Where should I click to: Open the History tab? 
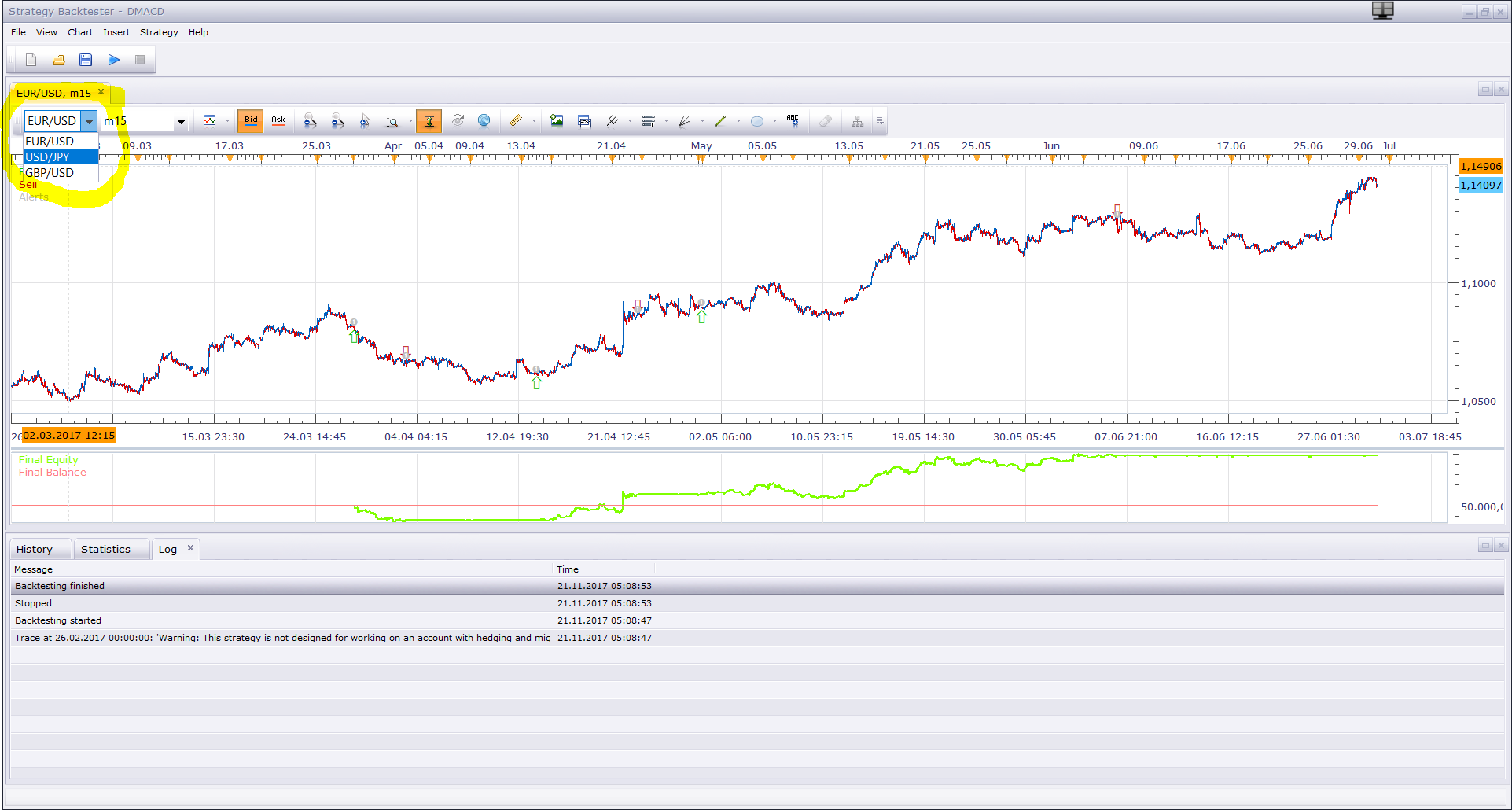coord(35,549)
